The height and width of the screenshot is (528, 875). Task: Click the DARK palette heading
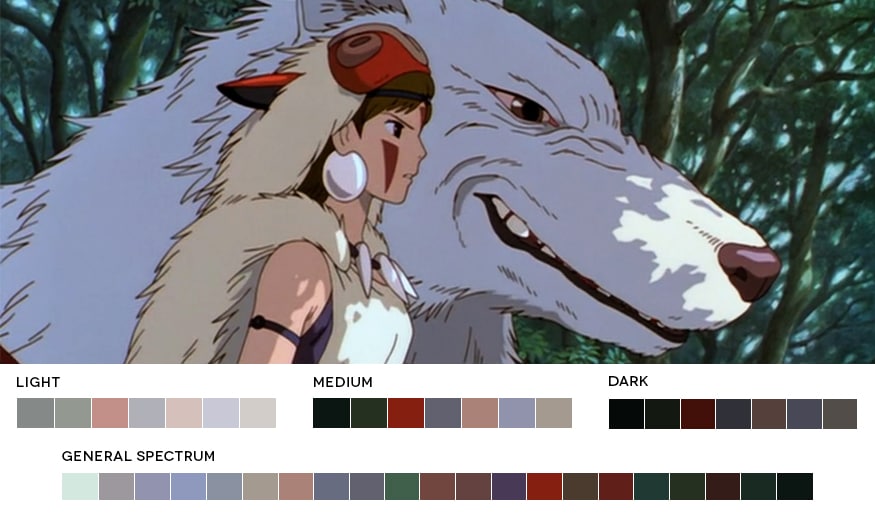(628, 381)
